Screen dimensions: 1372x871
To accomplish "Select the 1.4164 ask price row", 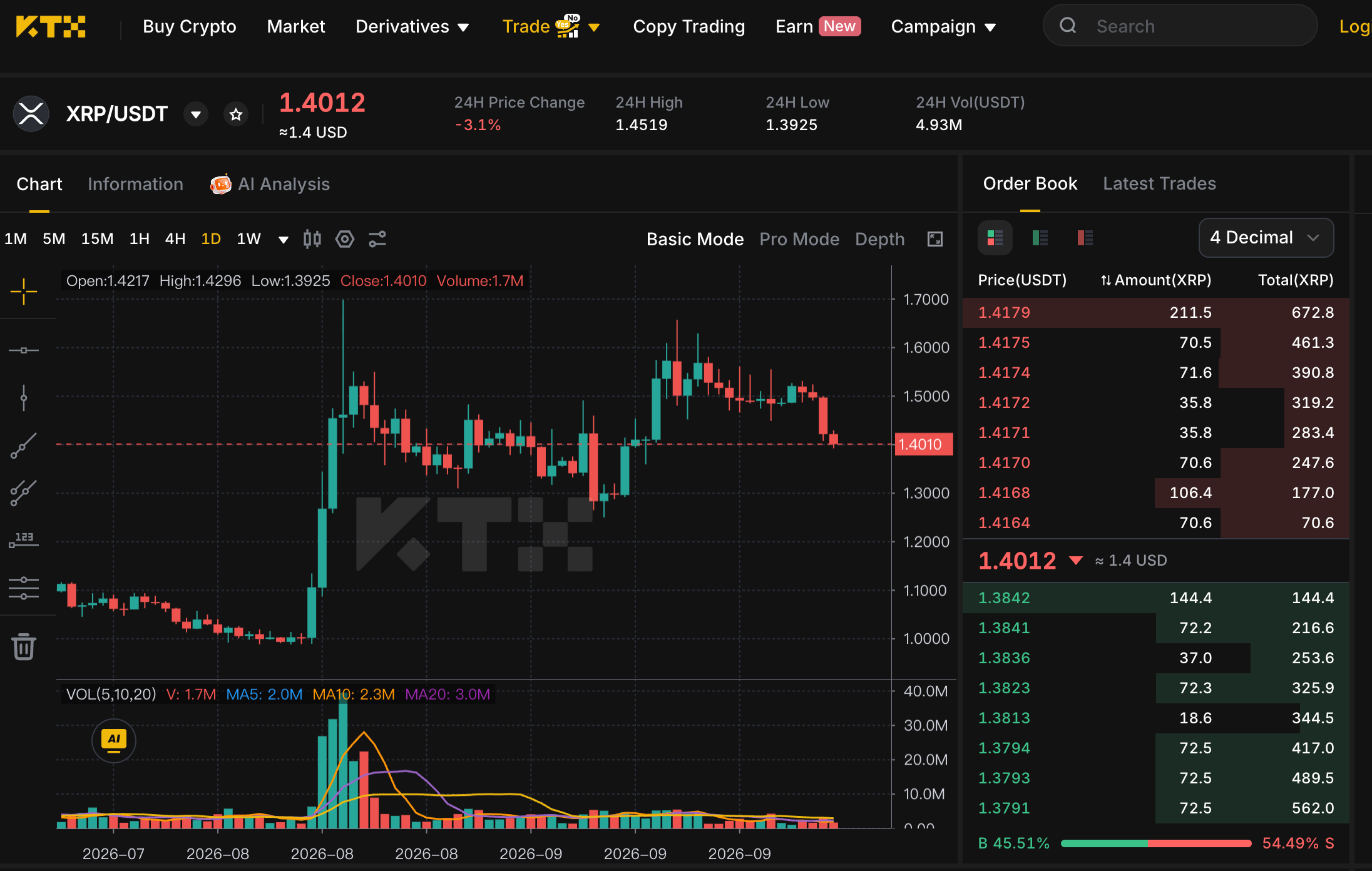I will tap(1156, 523).
